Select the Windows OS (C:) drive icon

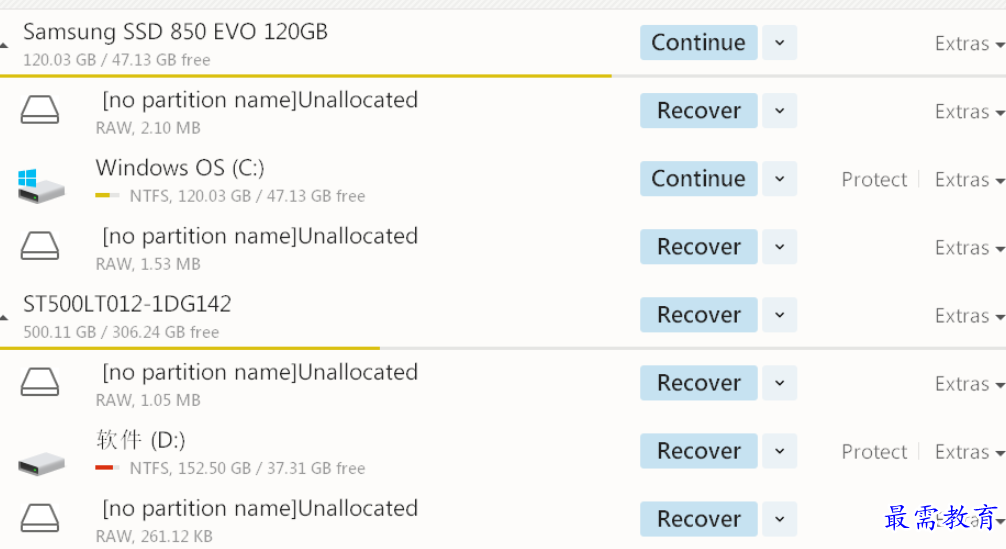coord(41,186)
